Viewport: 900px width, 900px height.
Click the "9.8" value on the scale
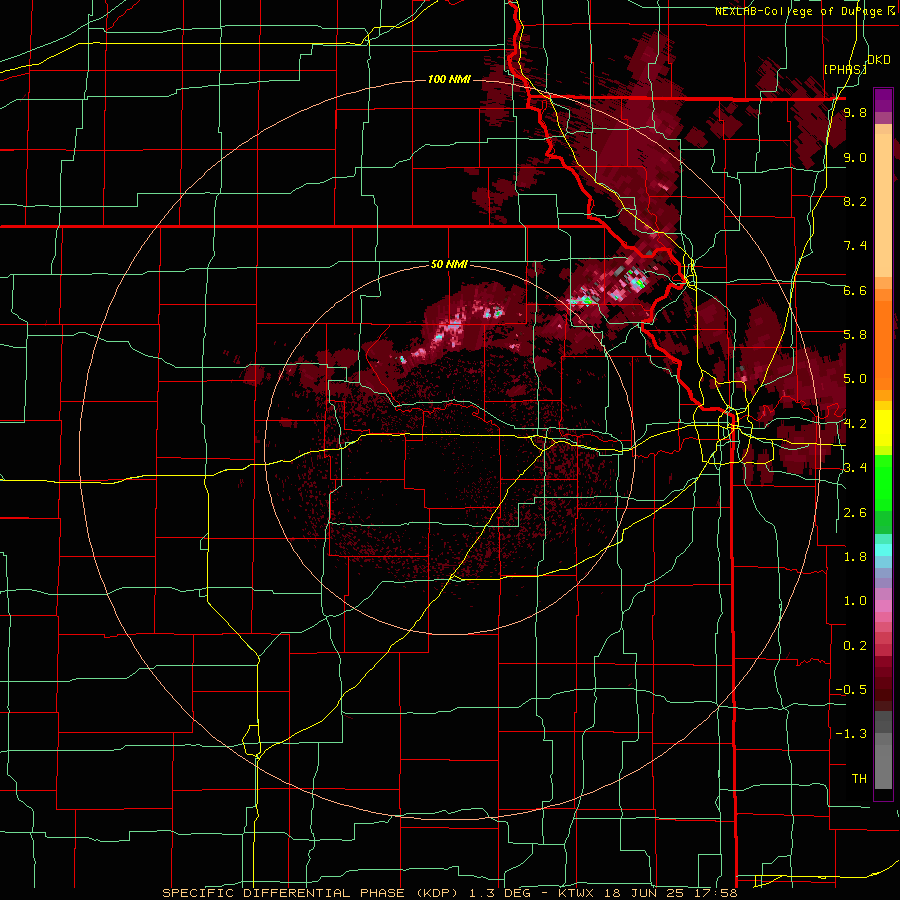pyautogui.click(x=855, y=113)
